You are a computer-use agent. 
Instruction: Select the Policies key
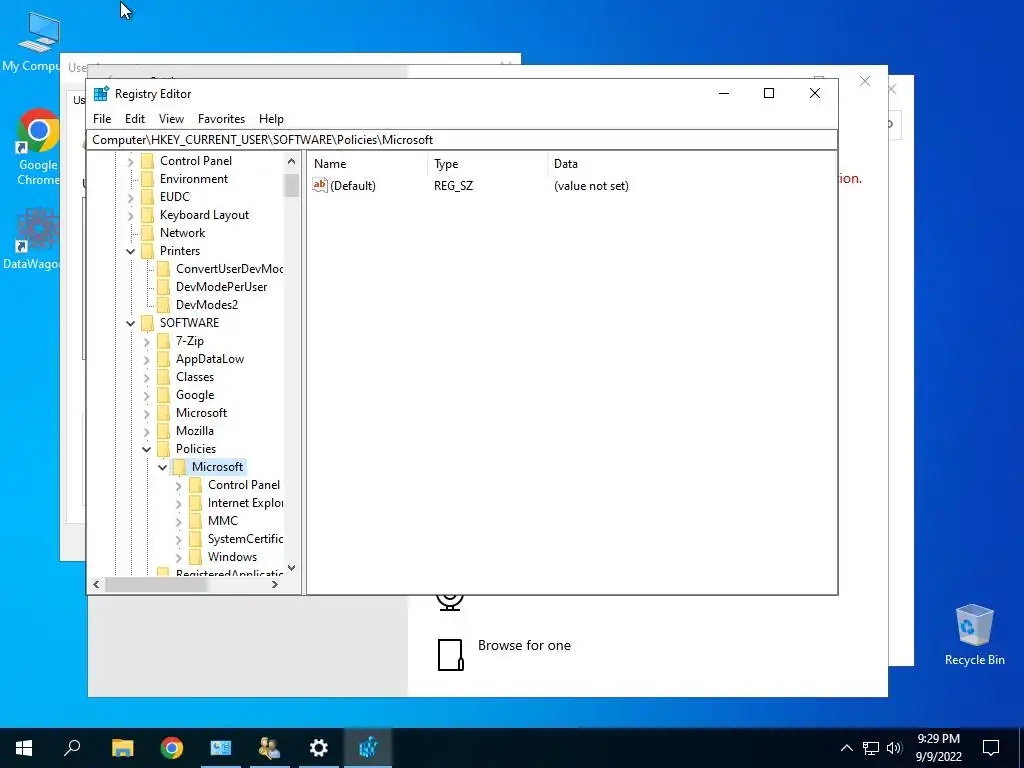[195, 449]
